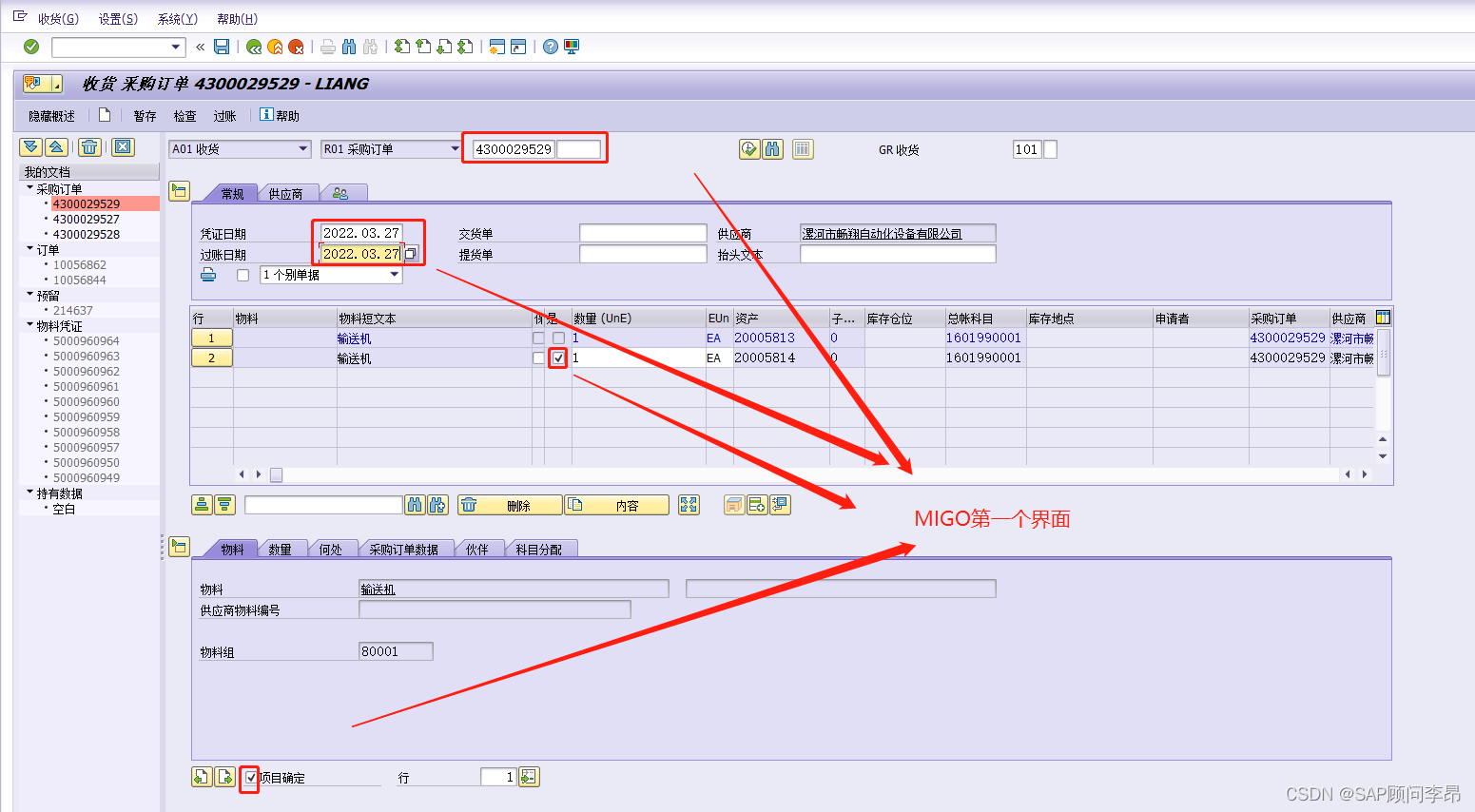
Task: Click the table column settings icon
Action: coord(1384,318)
